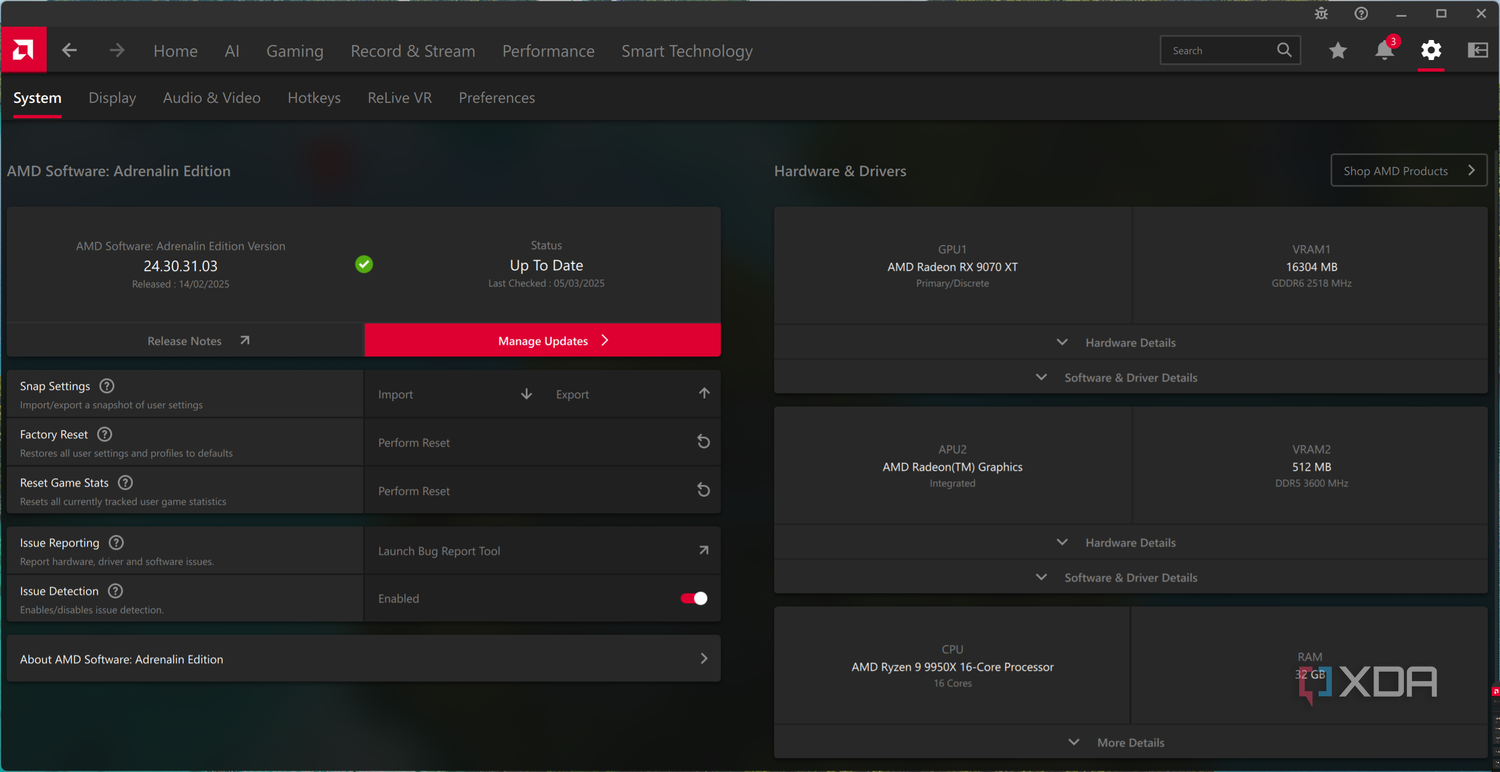Click Export settings button
The image size is (1500, 772).
pos(632,394)
